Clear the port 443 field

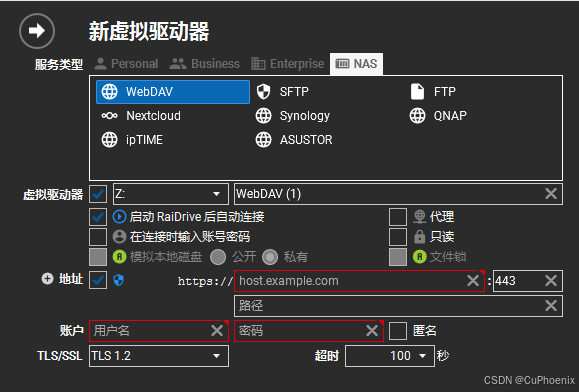pyautogui.click(x=551, y=281)
